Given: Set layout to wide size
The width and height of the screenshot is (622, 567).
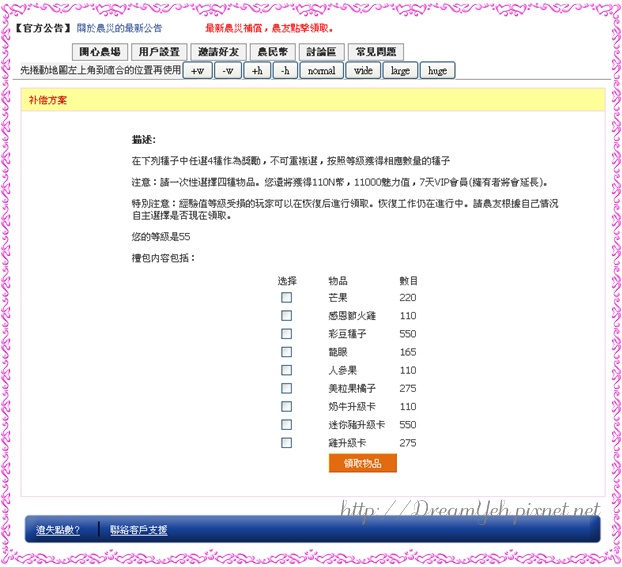Looking at the screenshot, I should [363, 71].
